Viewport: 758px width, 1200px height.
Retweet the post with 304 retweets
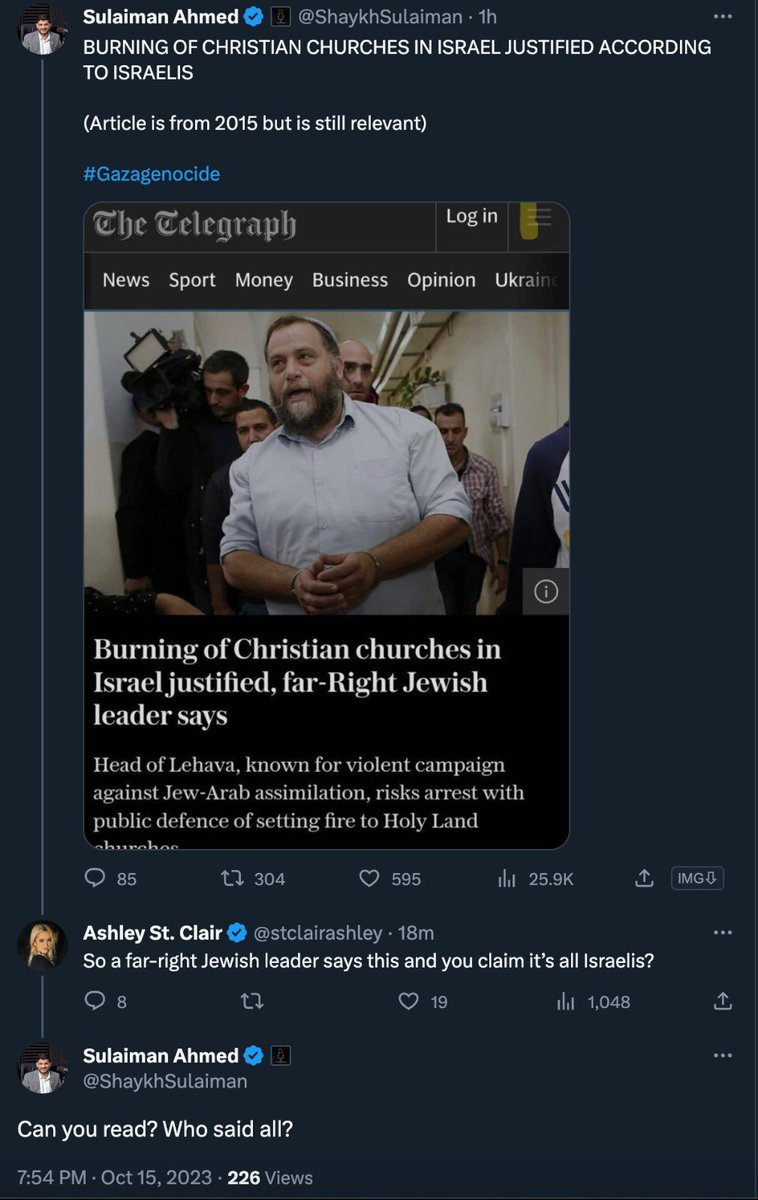[232, 879]
